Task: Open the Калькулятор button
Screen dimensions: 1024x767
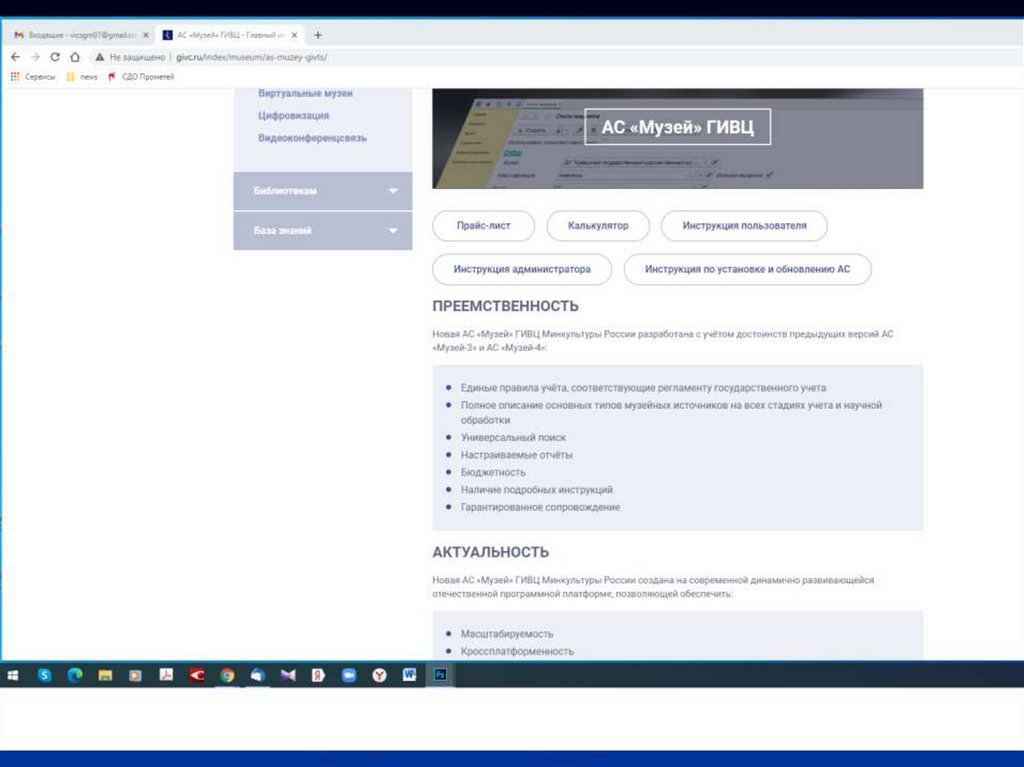Action: click(598, 226)
